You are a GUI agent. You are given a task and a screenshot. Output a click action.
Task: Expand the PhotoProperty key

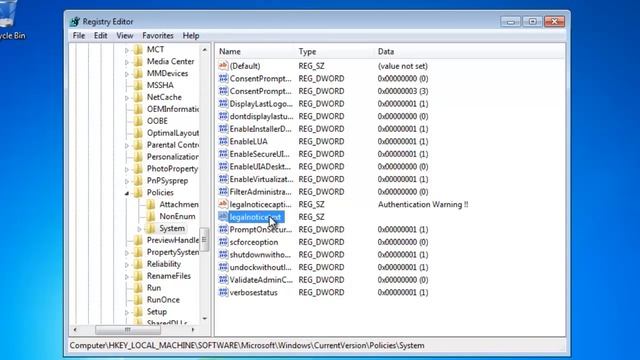coord(127,169)
